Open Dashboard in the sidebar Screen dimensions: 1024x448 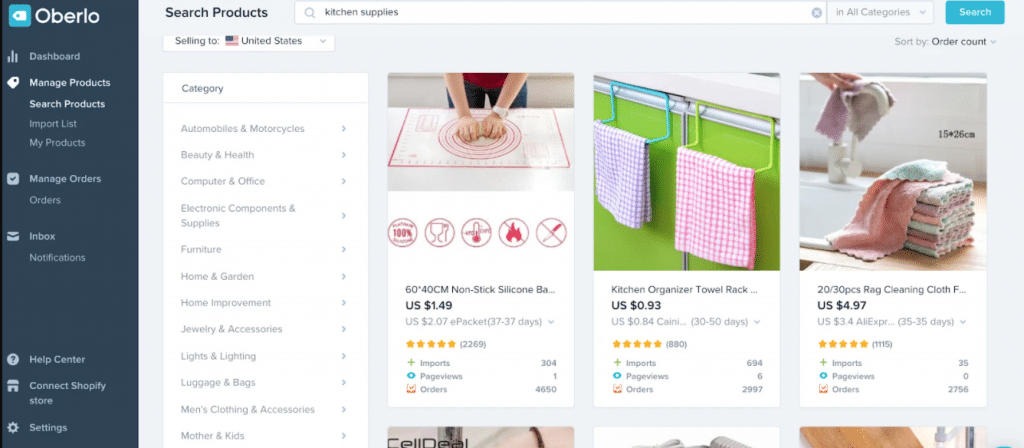click(55, 57)
